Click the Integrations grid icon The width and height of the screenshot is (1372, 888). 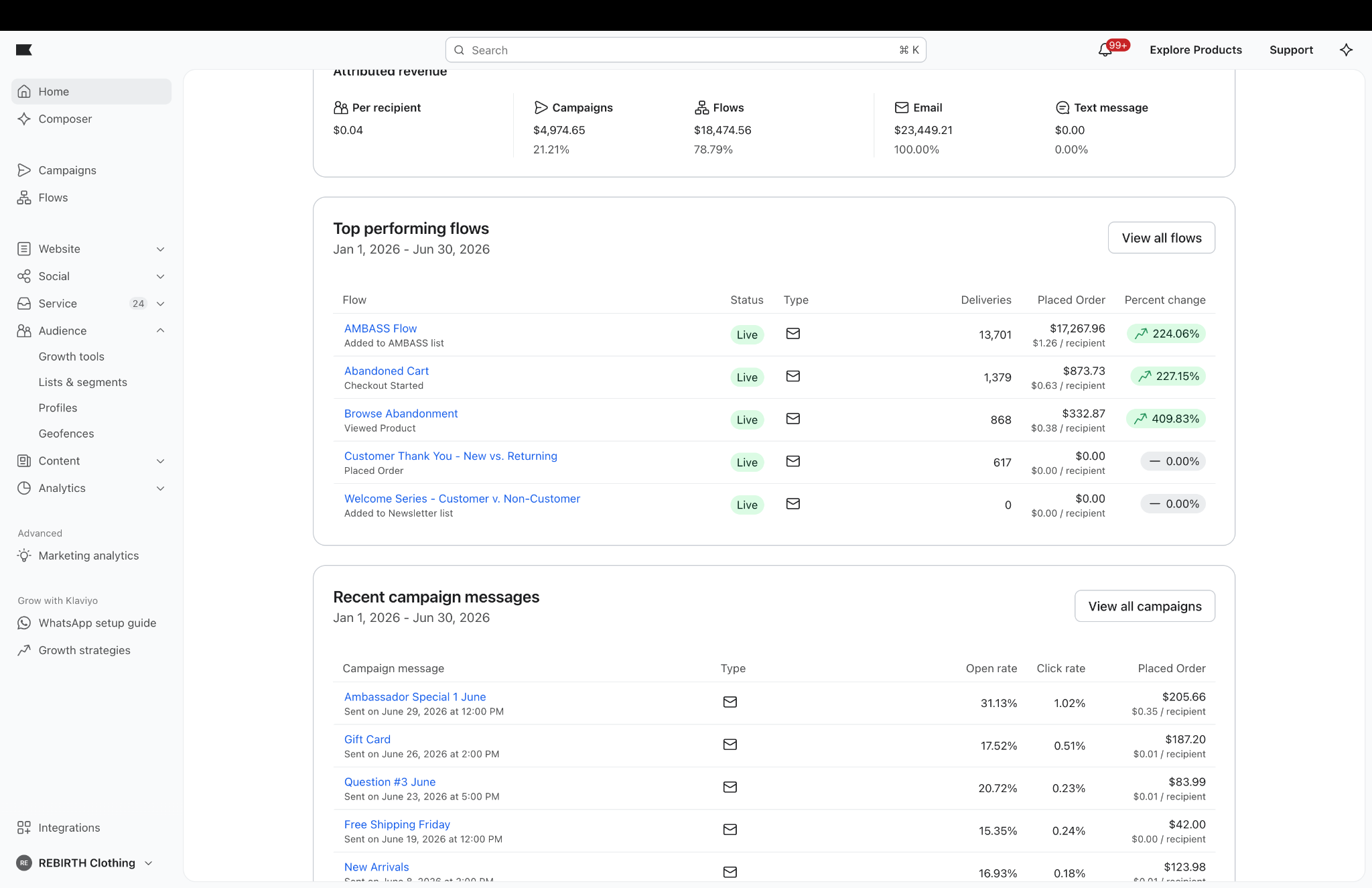click(24, 828)
